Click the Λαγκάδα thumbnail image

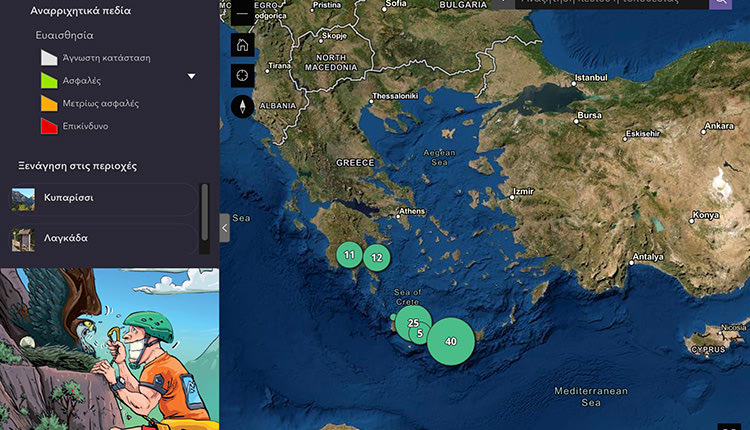(x=23, y=240)
